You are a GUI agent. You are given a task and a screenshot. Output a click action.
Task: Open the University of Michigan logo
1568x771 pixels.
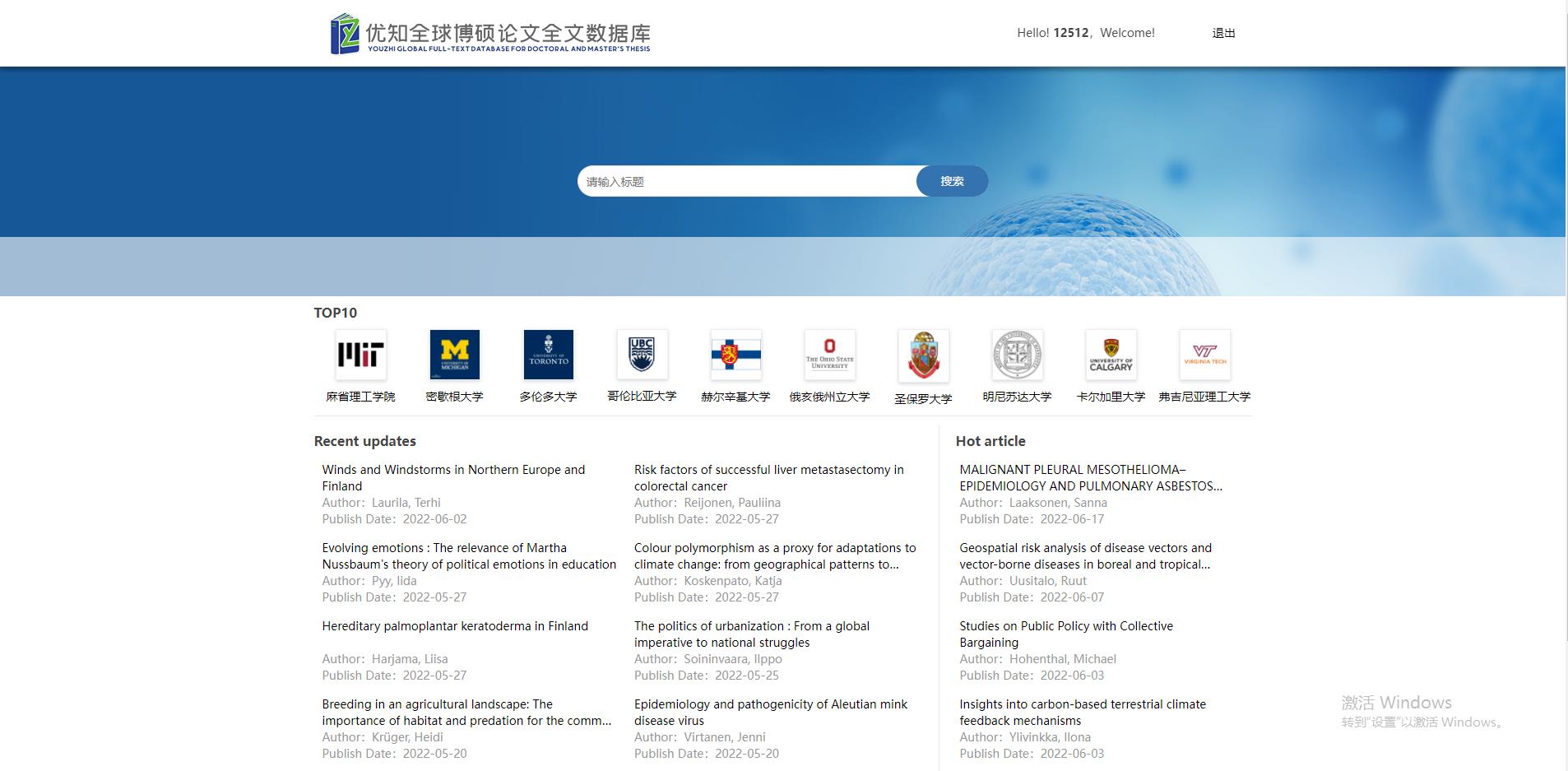click(454, 355)
